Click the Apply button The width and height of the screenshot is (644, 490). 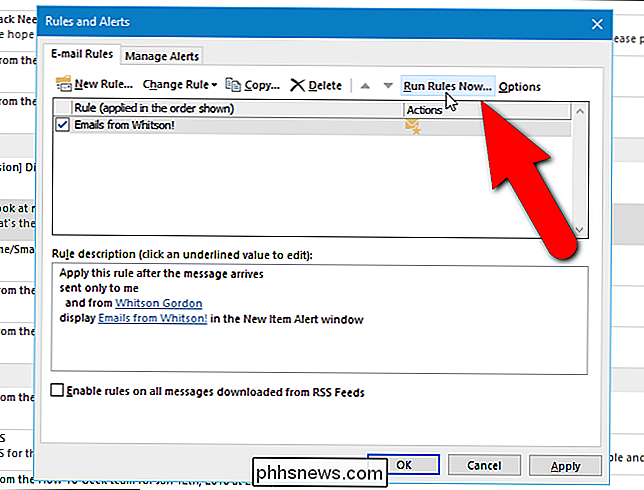coord(565,466)
